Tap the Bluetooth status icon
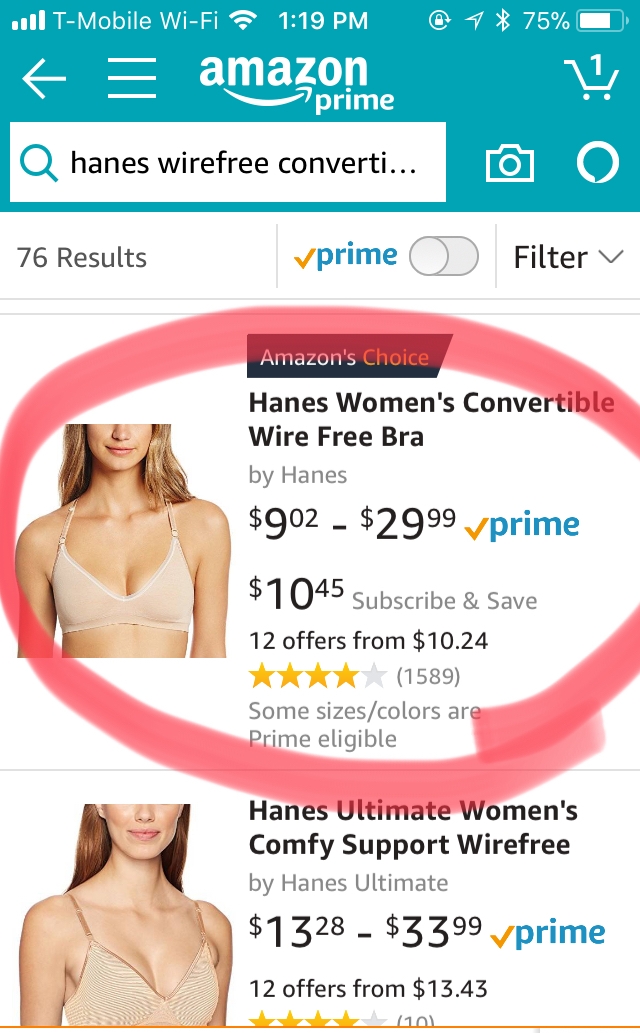 coord(503,21)
